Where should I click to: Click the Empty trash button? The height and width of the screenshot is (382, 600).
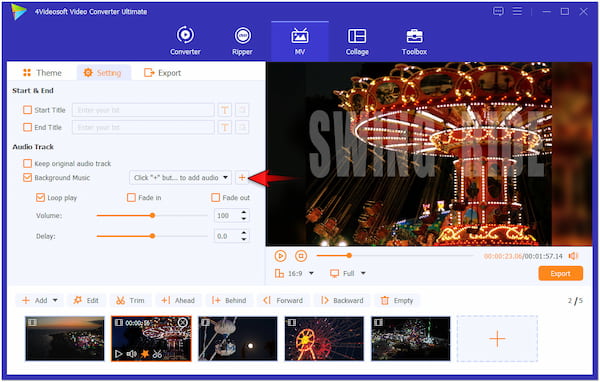397,300
